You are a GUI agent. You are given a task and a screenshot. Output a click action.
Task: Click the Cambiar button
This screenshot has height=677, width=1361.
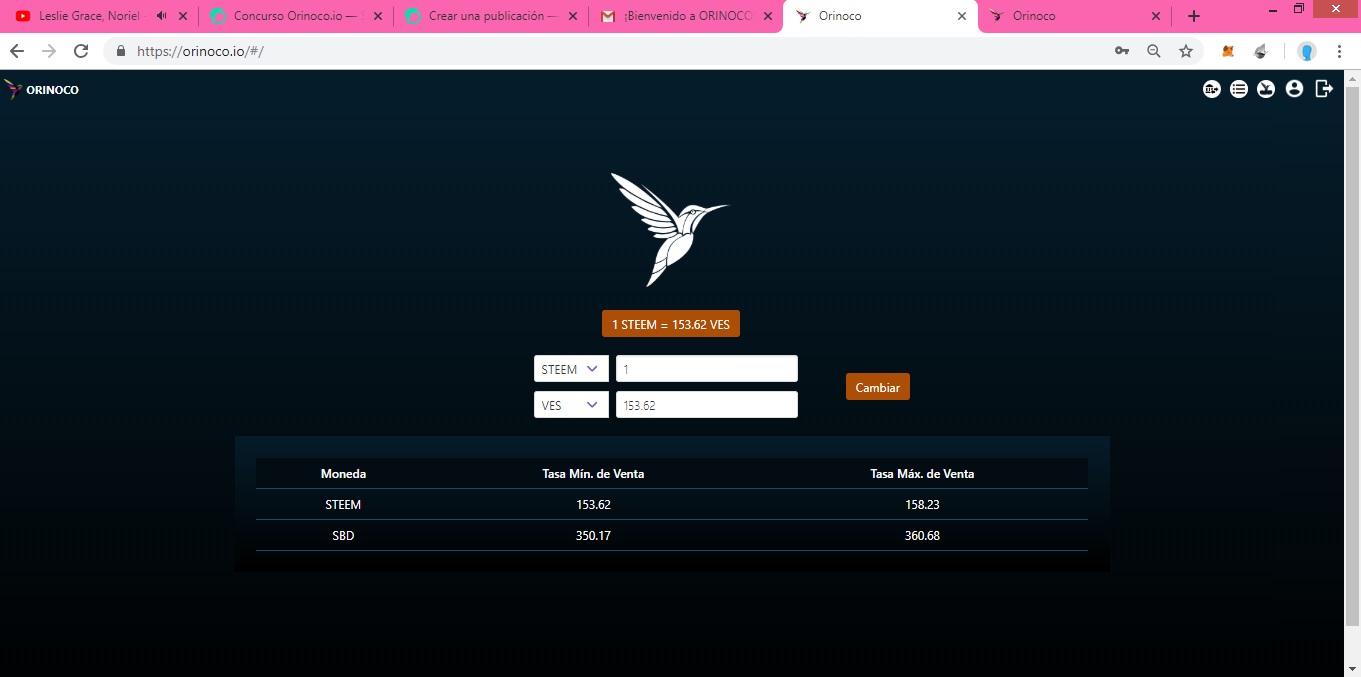(878, 387)
